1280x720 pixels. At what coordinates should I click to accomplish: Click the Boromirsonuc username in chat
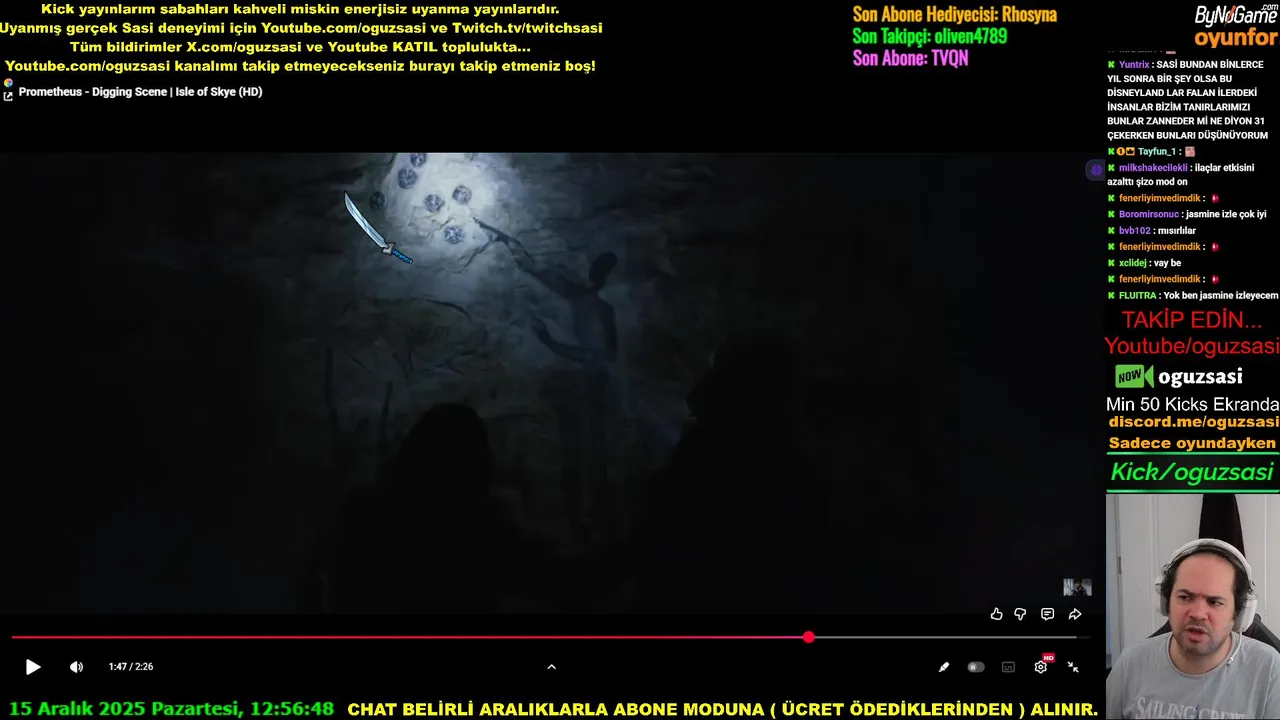[x=1149, y=215]
